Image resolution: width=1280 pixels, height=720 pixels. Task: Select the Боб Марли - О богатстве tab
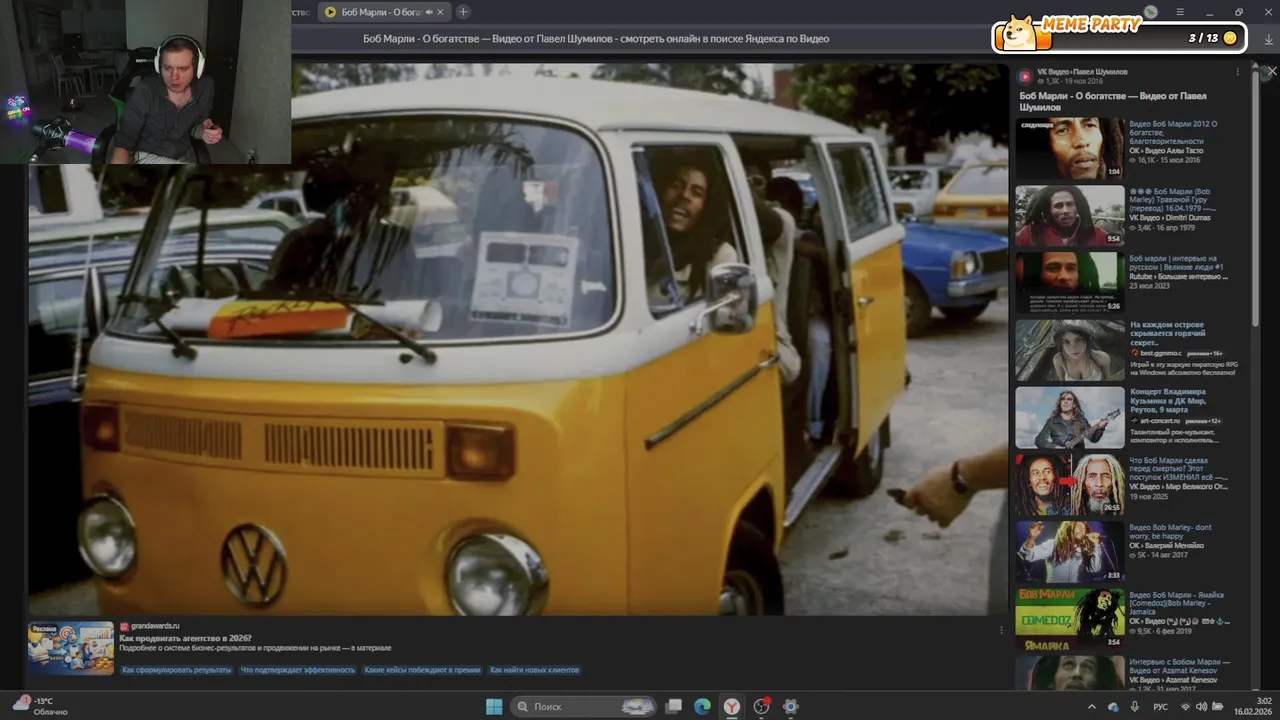(x=384, y=12)
